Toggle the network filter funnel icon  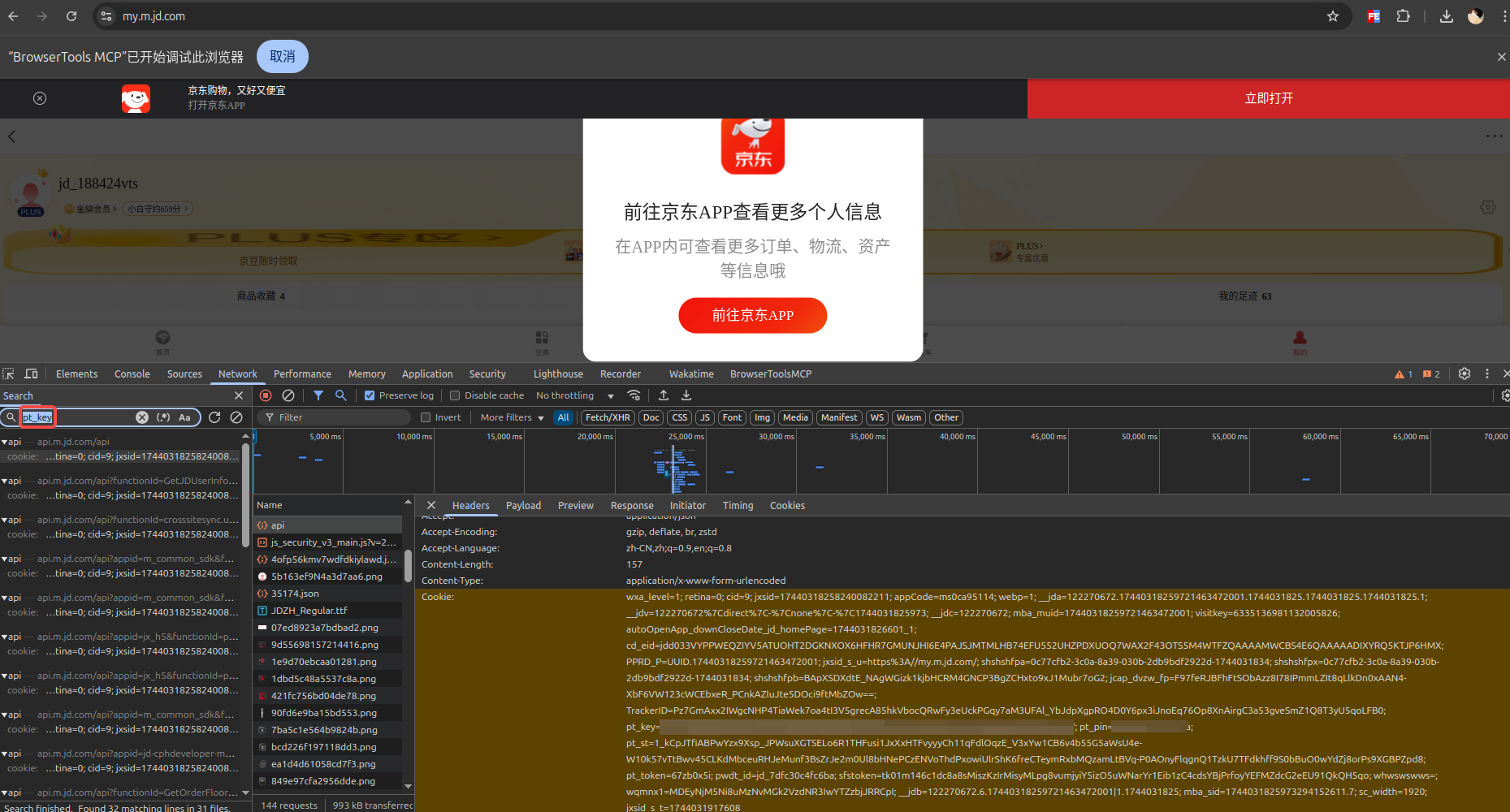[x=318, y=395]
